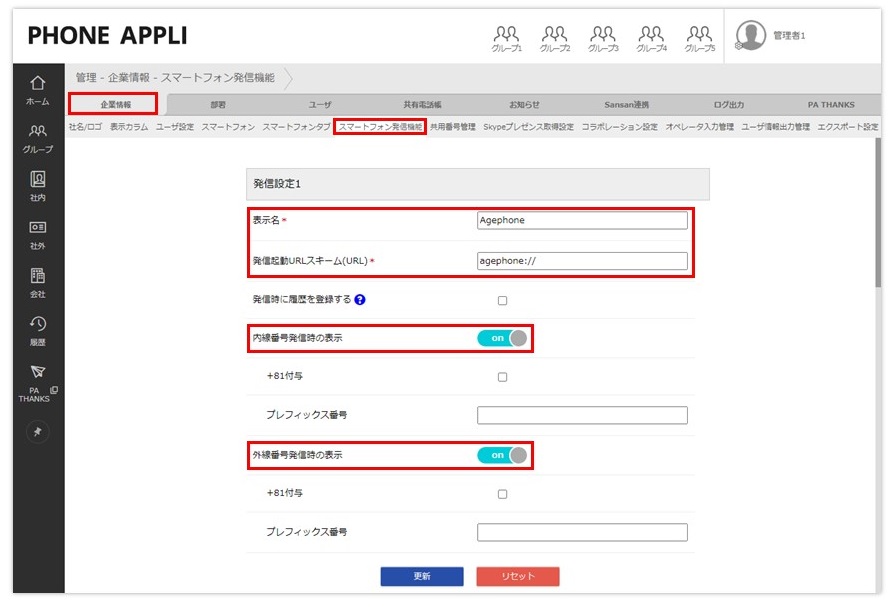Open the 共用番号管理 sub-tab

click(x=453, y=127)
